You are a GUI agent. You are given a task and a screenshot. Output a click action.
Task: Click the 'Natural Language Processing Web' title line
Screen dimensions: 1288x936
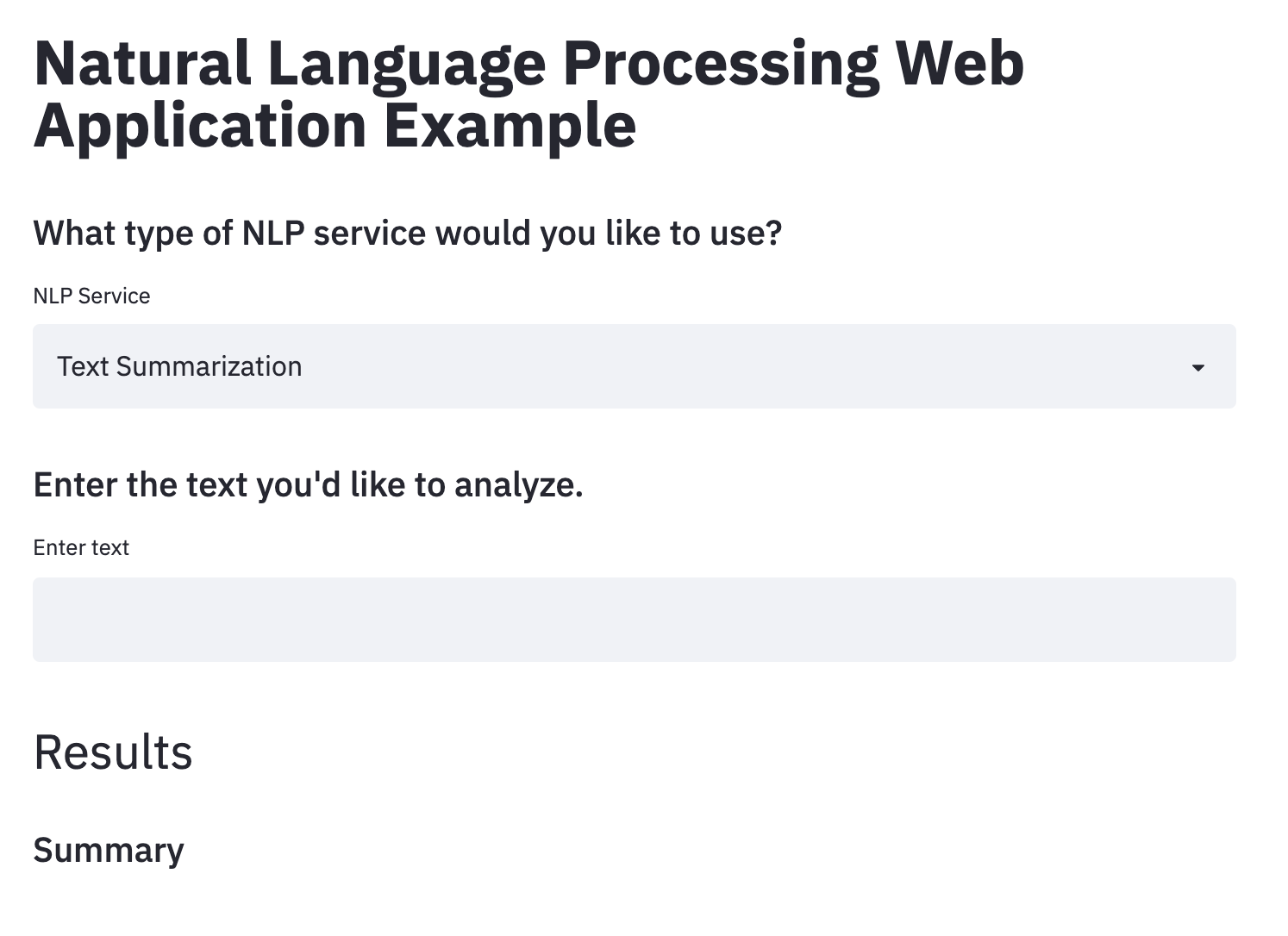coord(528,64)
